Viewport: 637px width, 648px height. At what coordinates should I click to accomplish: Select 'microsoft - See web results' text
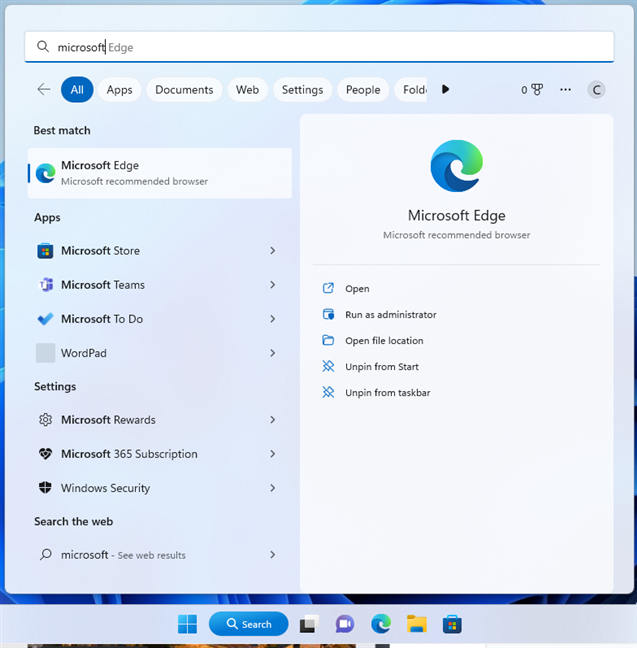(123, 555)
